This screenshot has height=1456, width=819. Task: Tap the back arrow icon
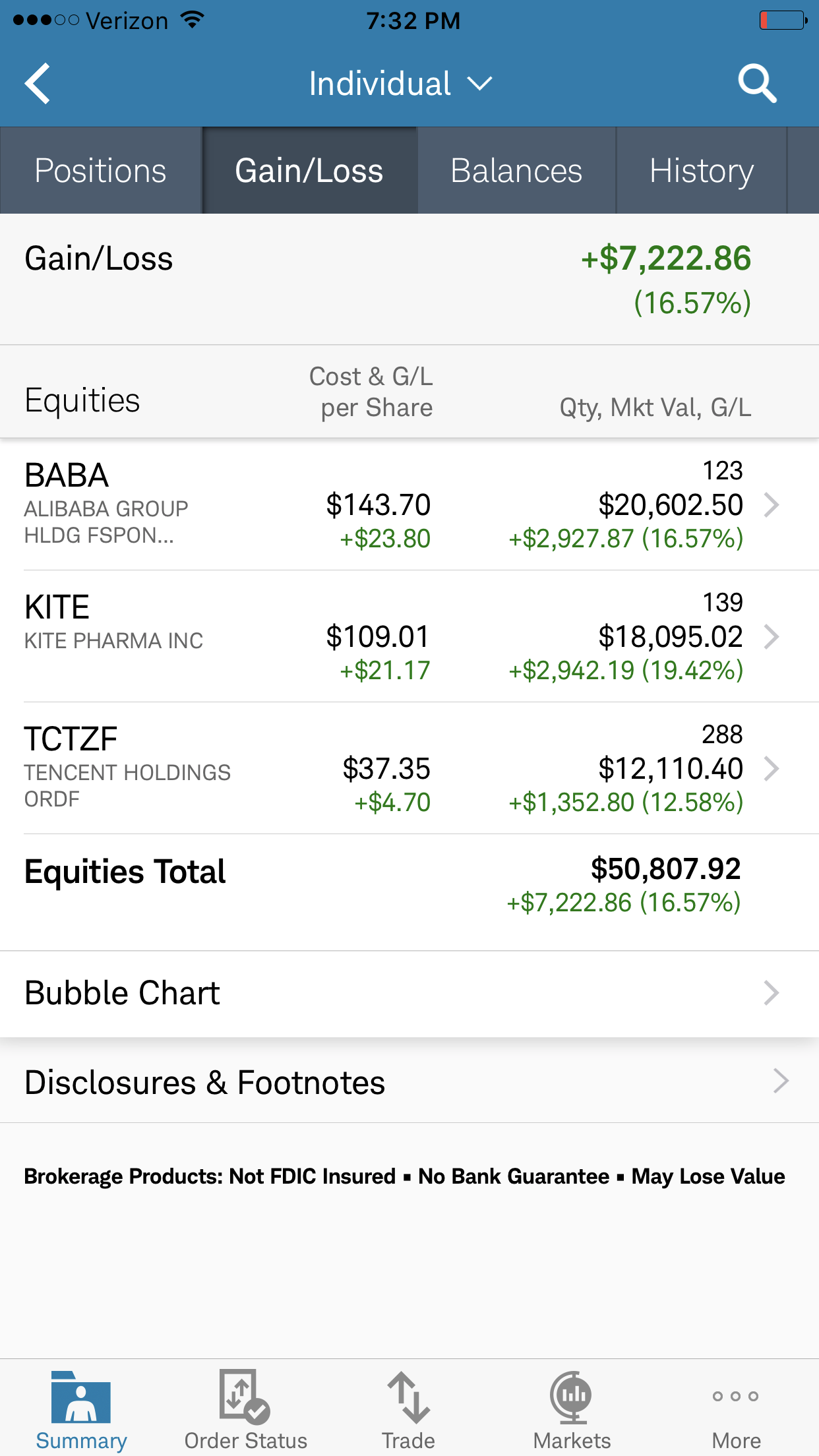(x=38, y=84)
